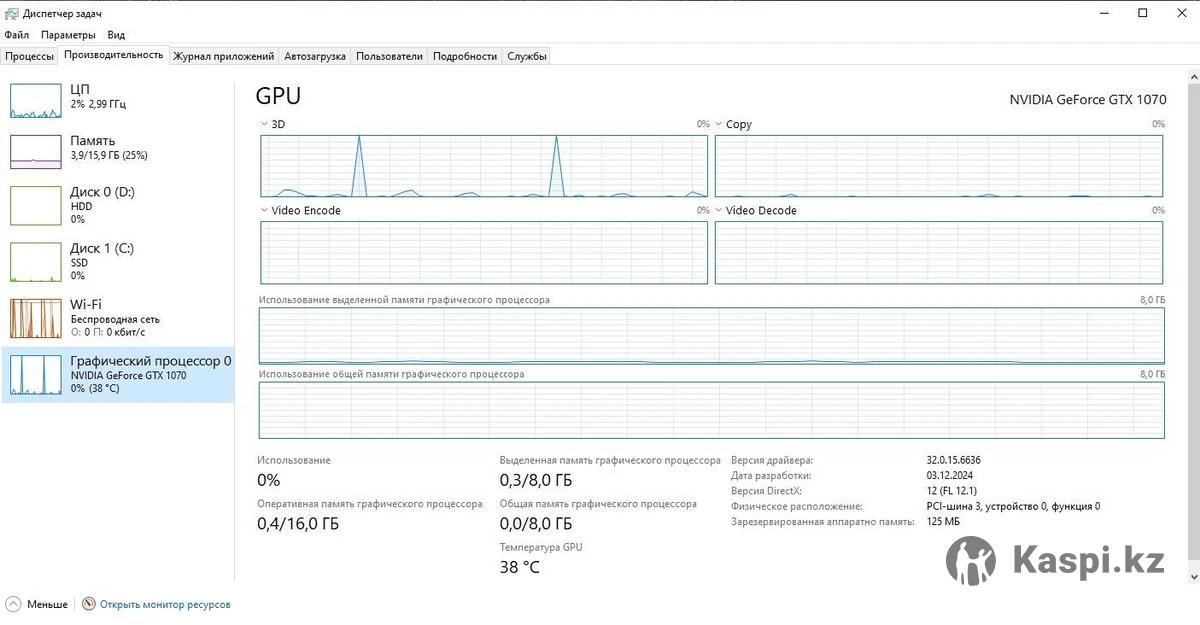Click the Меньше collapse arrow icon

pyautogui.click(x=13, y=604)
